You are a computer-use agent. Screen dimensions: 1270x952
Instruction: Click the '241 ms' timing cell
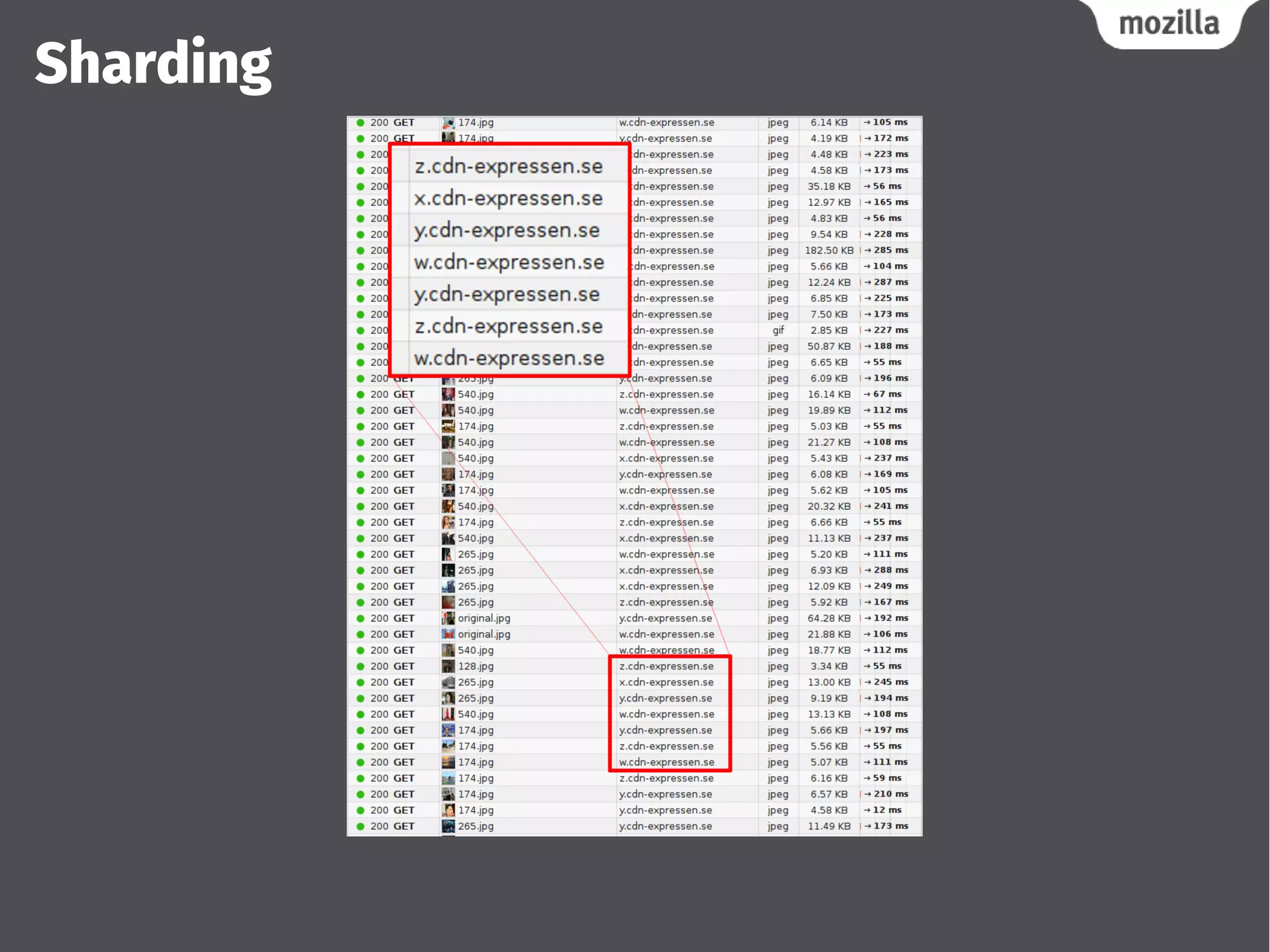tap(886, 507)
